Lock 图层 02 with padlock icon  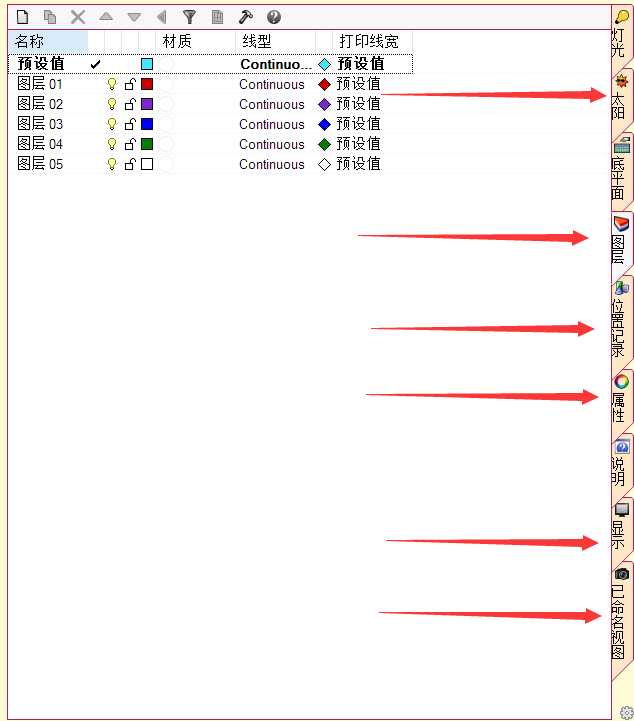pyautogui.click(x=130, y=104)
